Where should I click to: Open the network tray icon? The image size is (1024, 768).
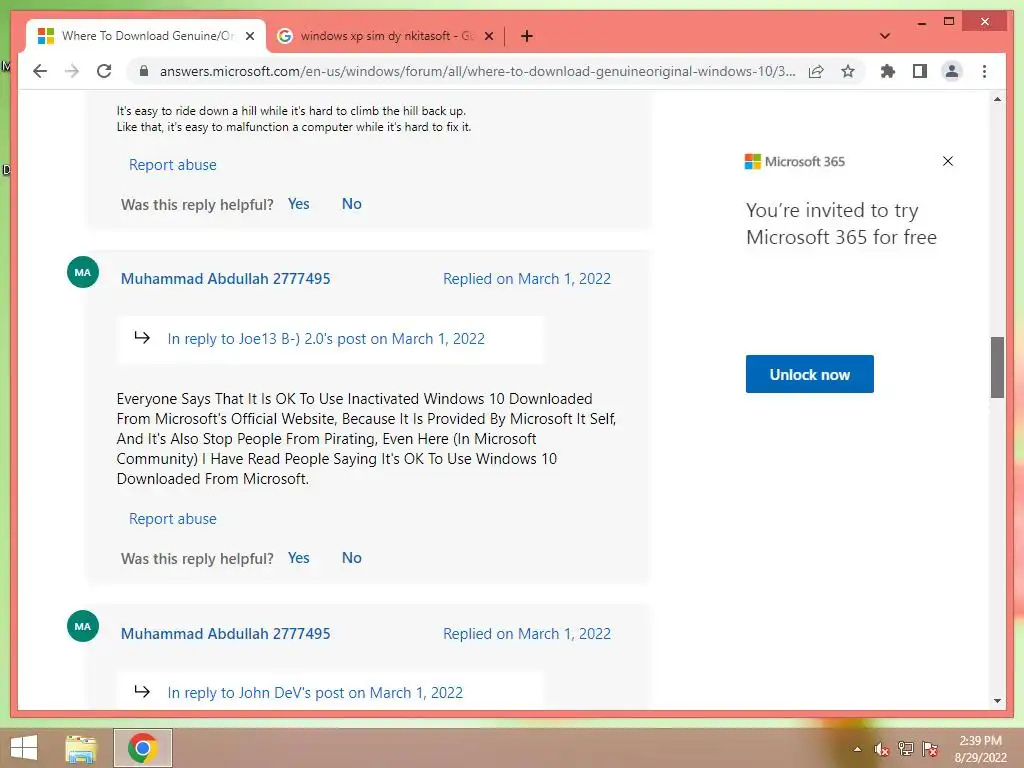point(905,749)
